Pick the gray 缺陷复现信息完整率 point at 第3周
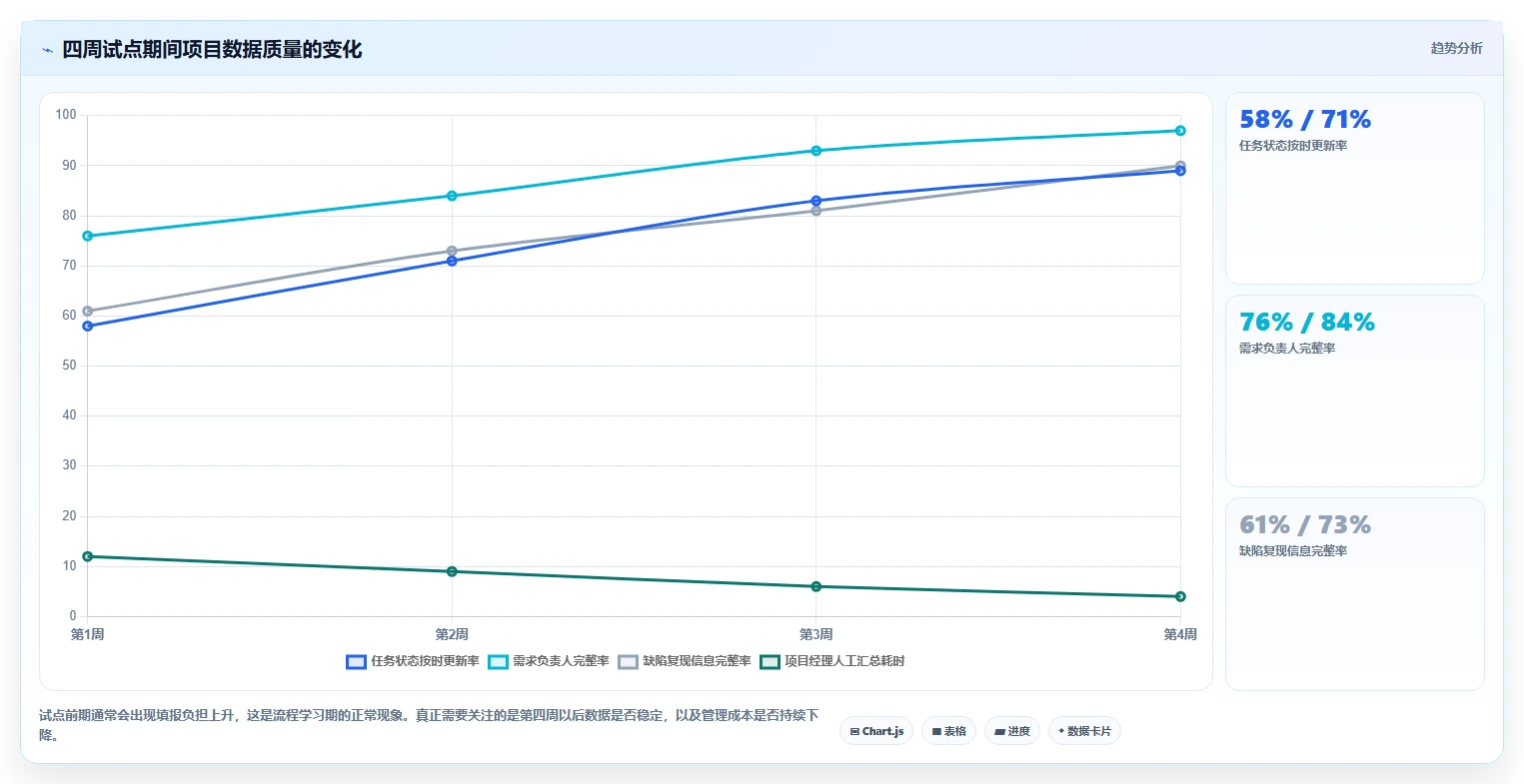The image size is (1524, 784). (816, 211)
